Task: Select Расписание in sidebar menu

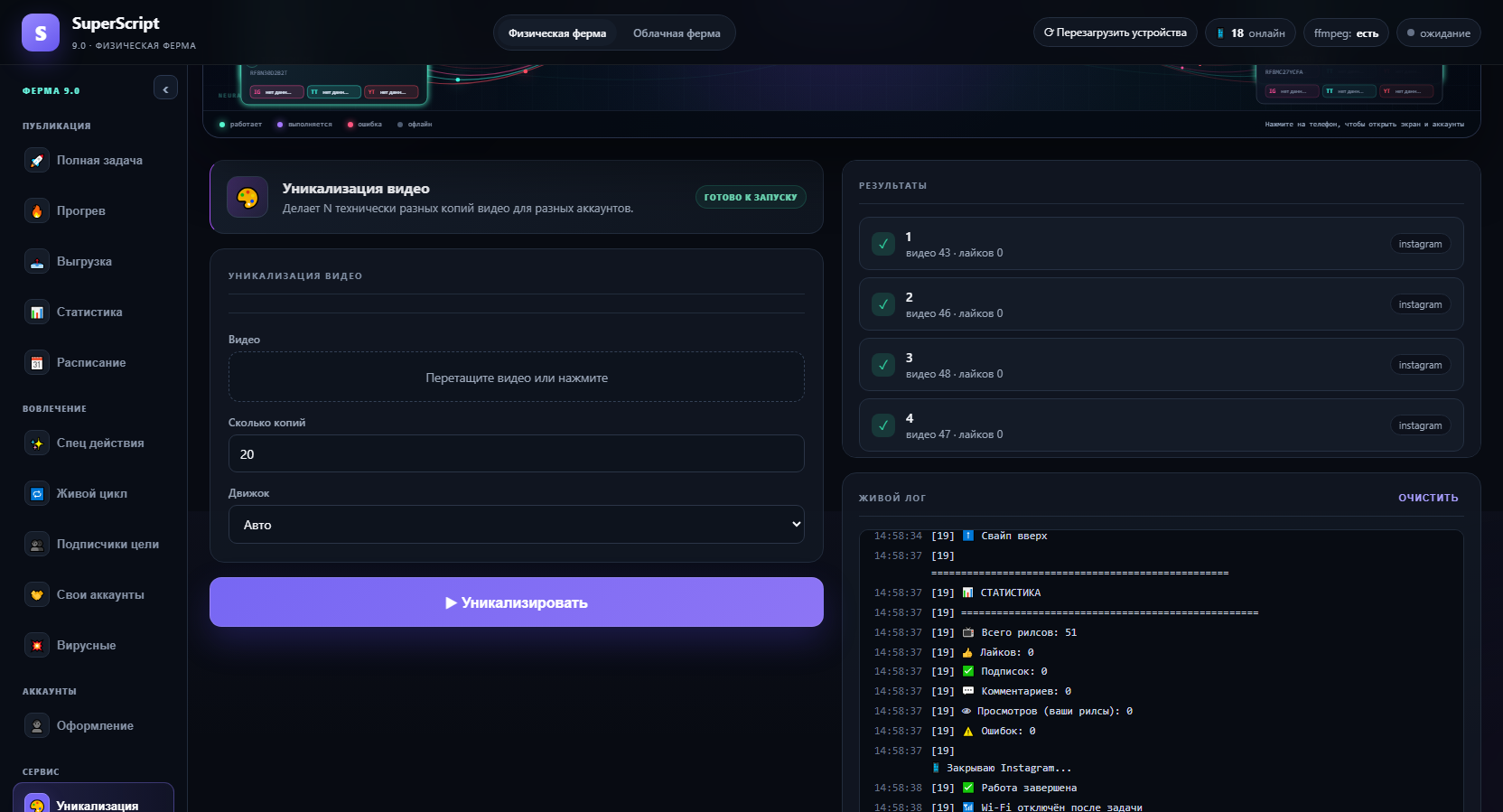Action: pos(93,363)
